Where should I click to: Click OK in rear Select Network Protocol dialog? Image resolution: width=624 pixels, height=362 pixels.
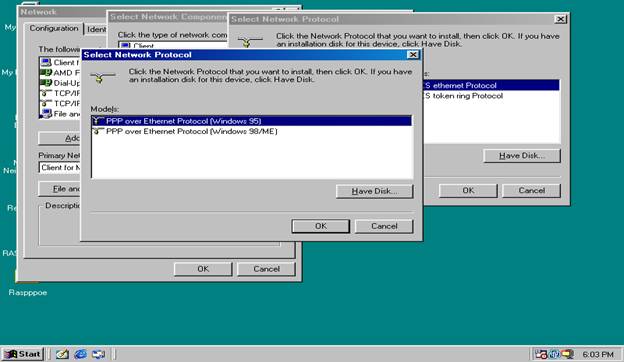tap(468, 191)
